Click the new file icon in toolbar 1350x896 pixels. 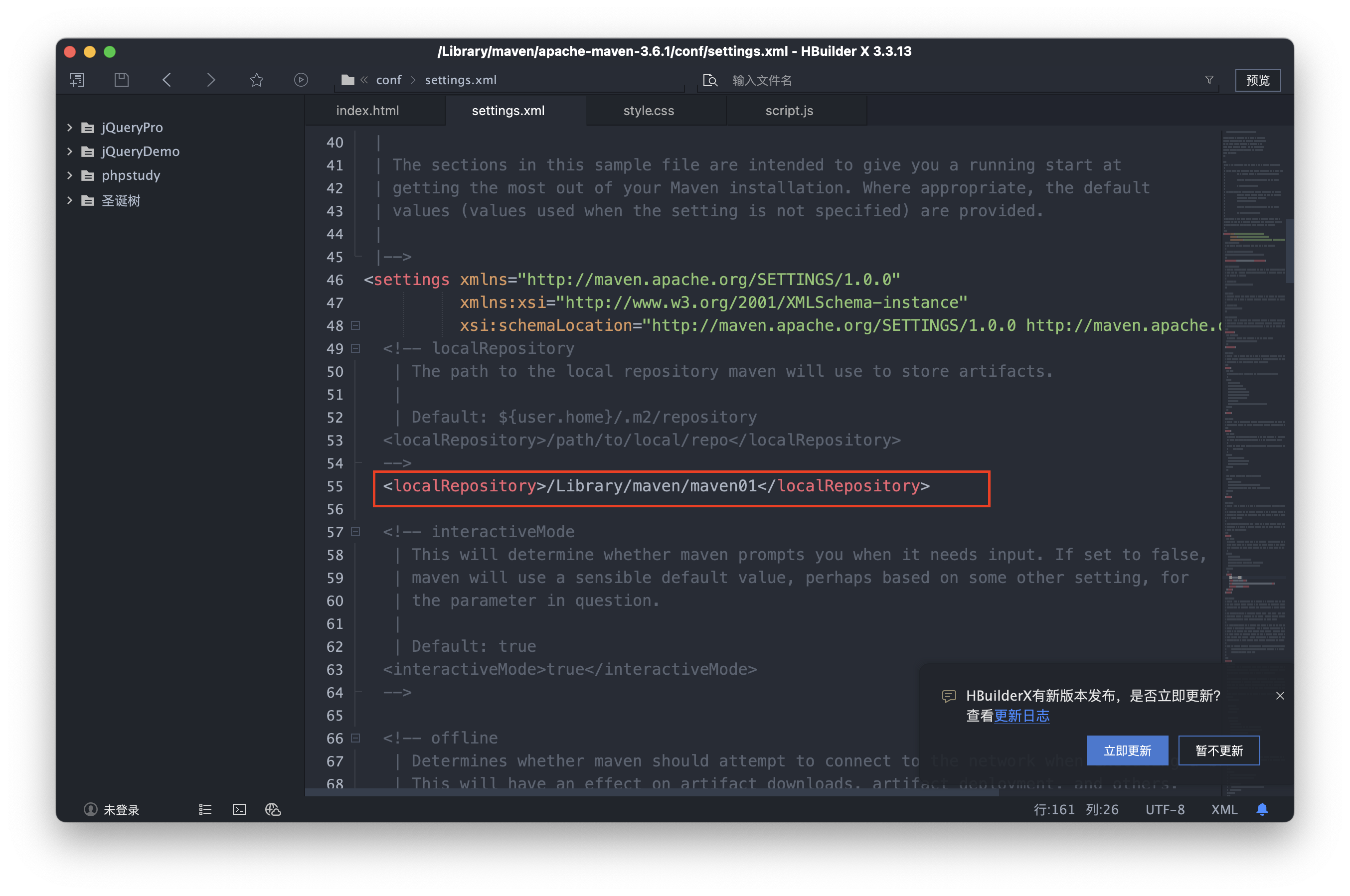[77, 80]
